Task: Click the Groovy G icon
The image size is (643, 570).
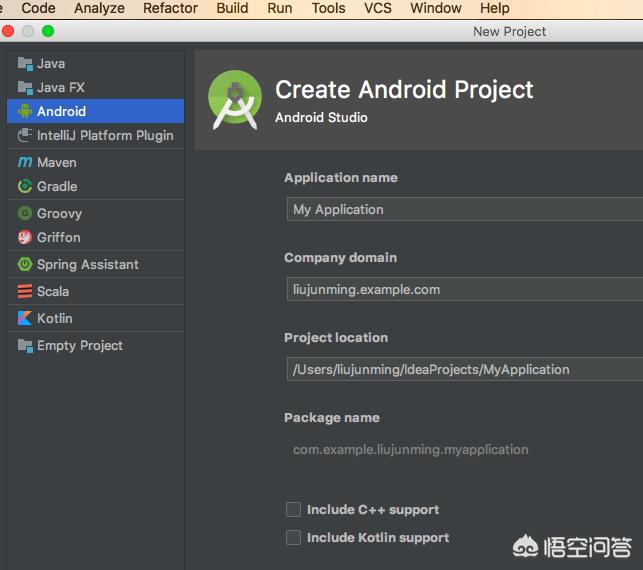Action: click(x=25, y=213)
